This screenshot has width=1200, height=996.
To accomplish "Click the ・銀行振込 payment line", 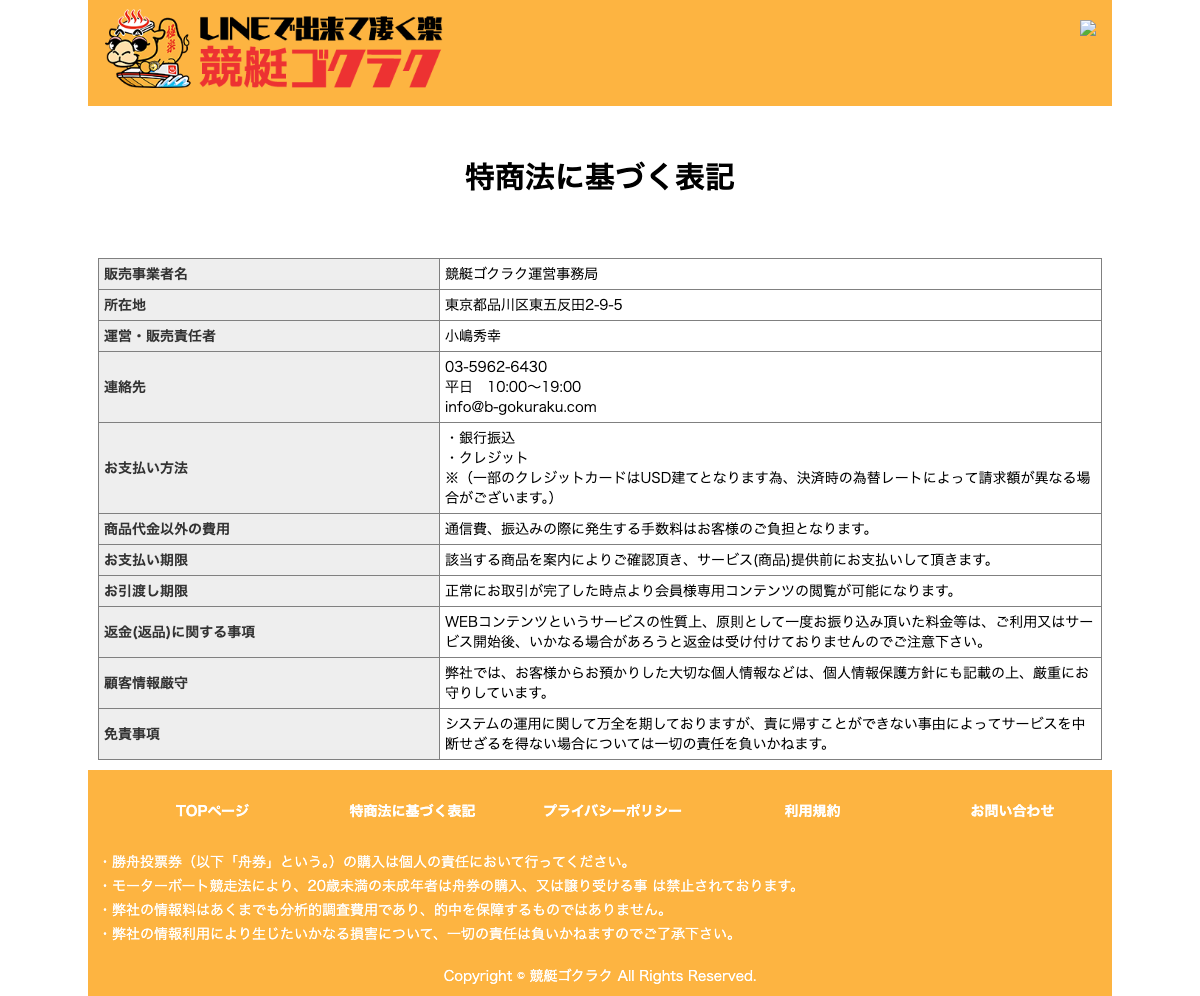I will (x=480, y=438).
